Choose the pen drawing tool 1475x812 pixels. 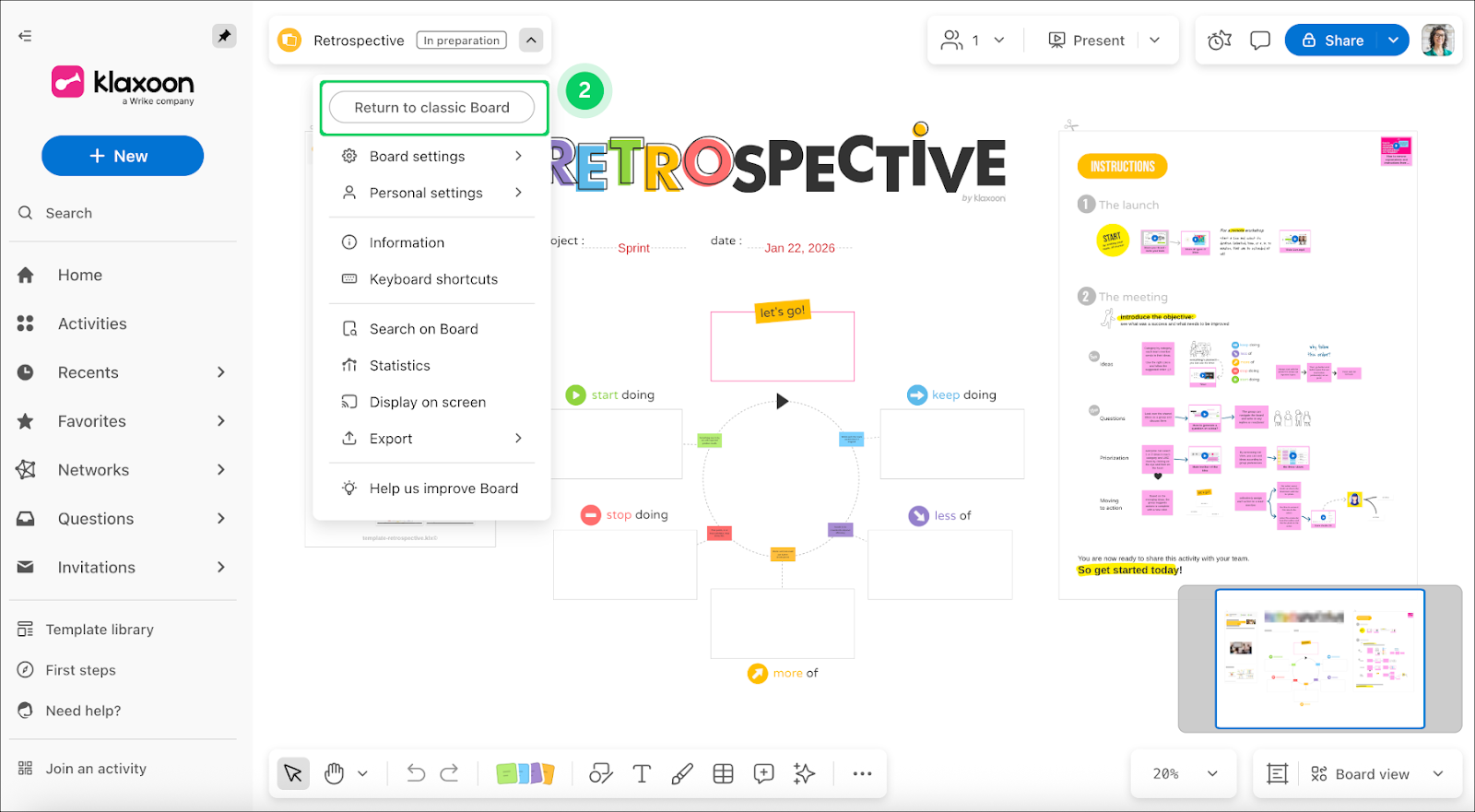[x=682, y=773]
